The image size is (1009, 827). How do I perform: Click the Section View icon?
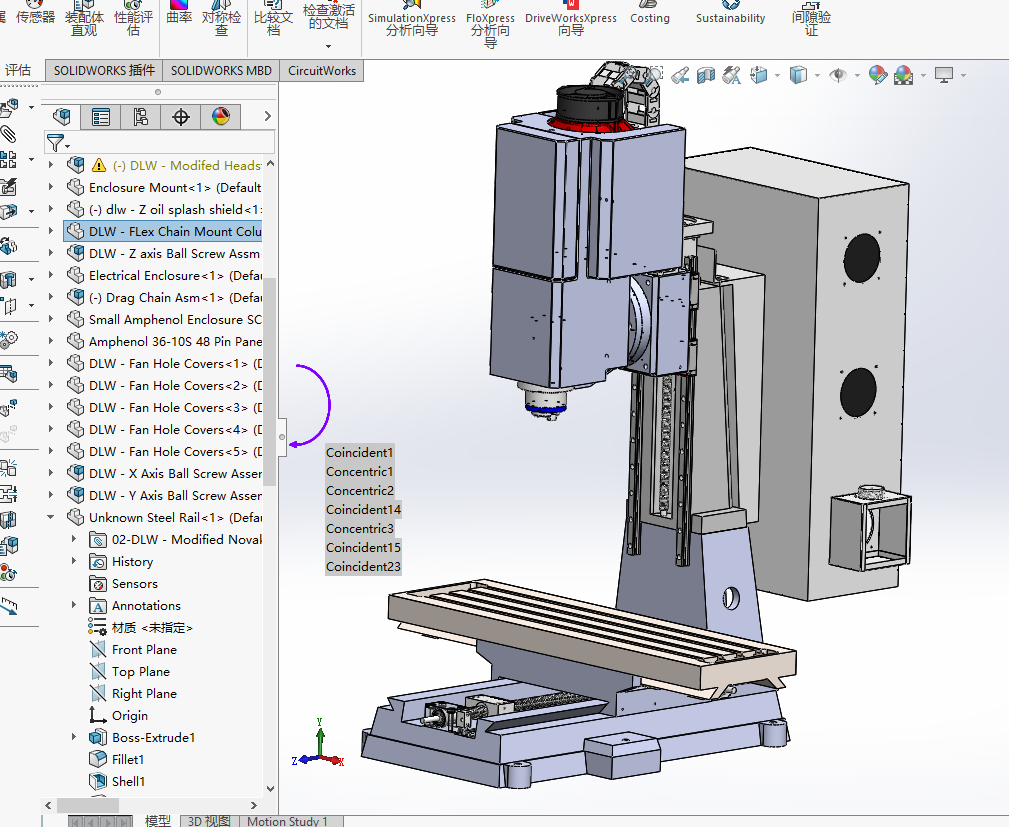[x=706, y=75]
